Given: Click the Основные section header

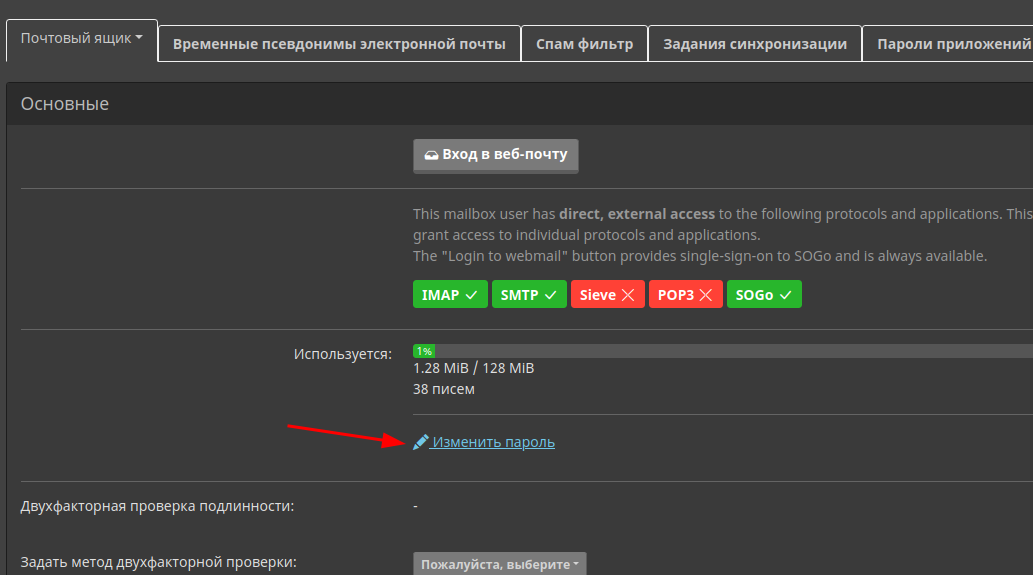Looking at the screenshot, I should (x=65, y=104).
